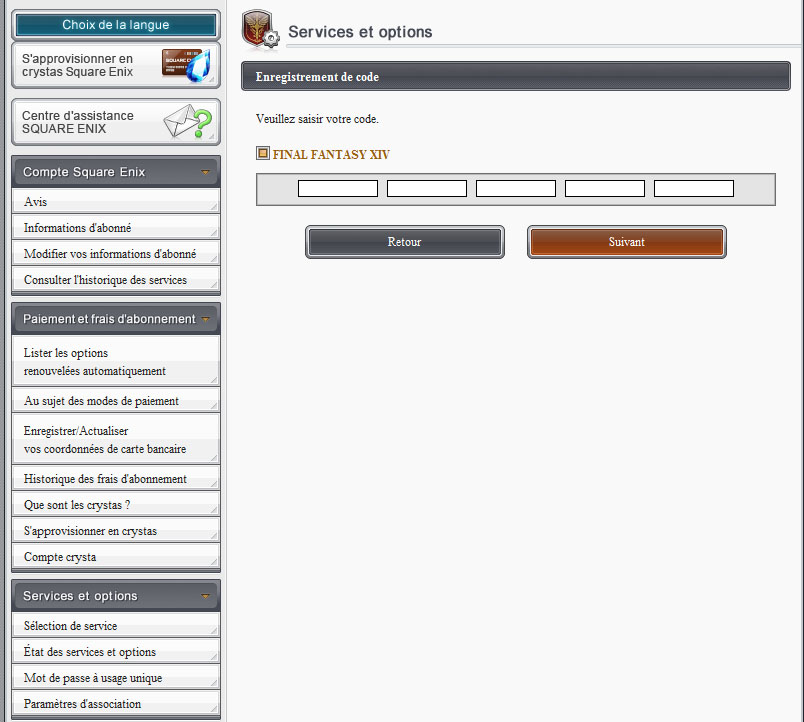Collapse Paiement et frais d'abonnement arrow
804x722 pixels.
point(205,319)
